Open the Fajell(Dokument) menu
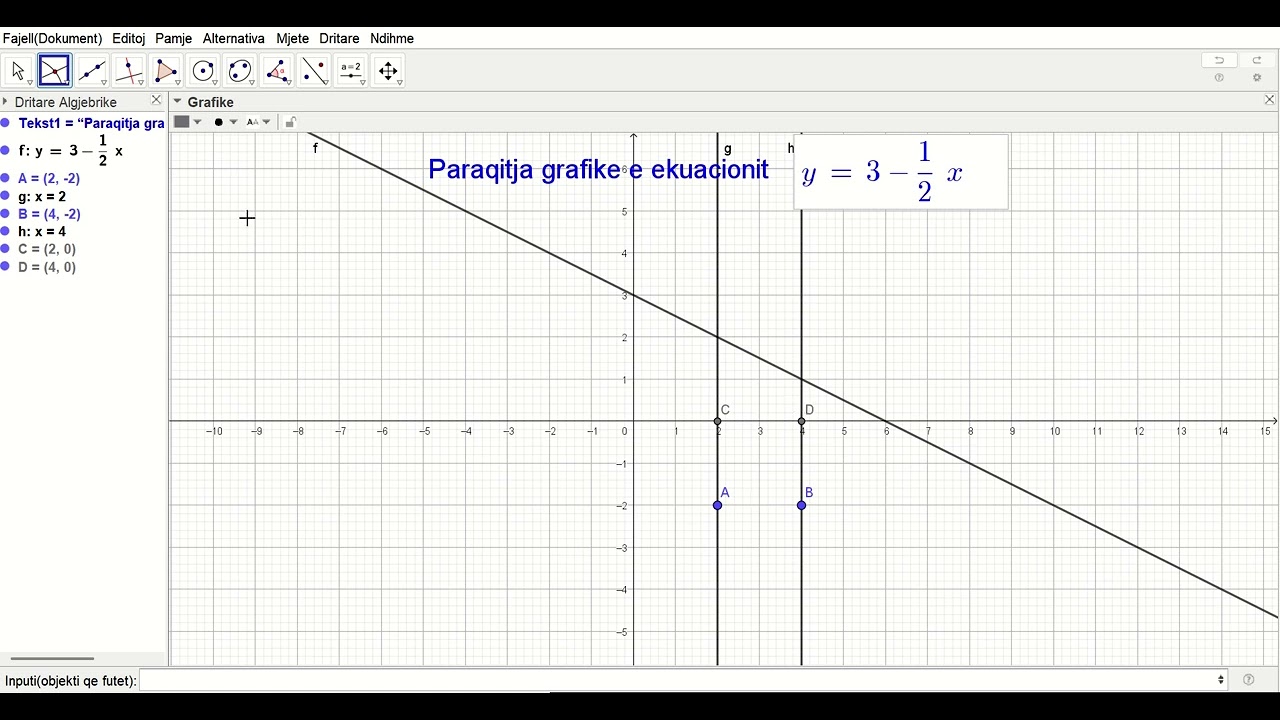Viewport: 1280px width, 720px height. click(x=52, y=38)
